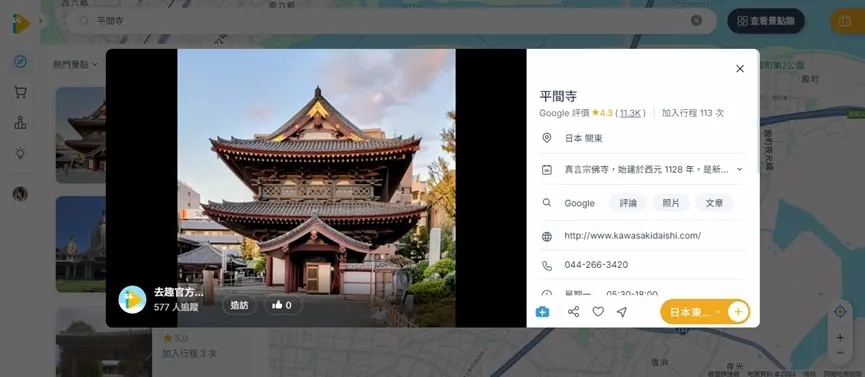Screen dimensions: 865x377
Task: Open the 文章 Google search chip
Action: (x=714, y=203)
